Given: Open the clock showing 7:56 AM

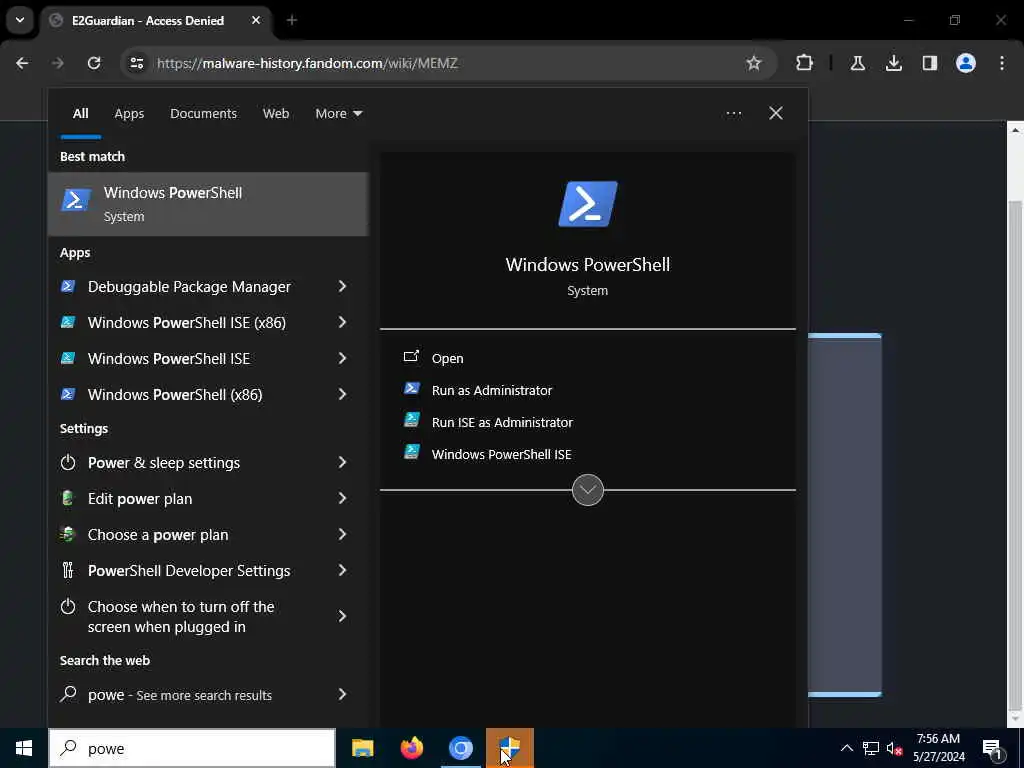Looking at the screenshot, I should pyautogui.click(x=938, y=748).
